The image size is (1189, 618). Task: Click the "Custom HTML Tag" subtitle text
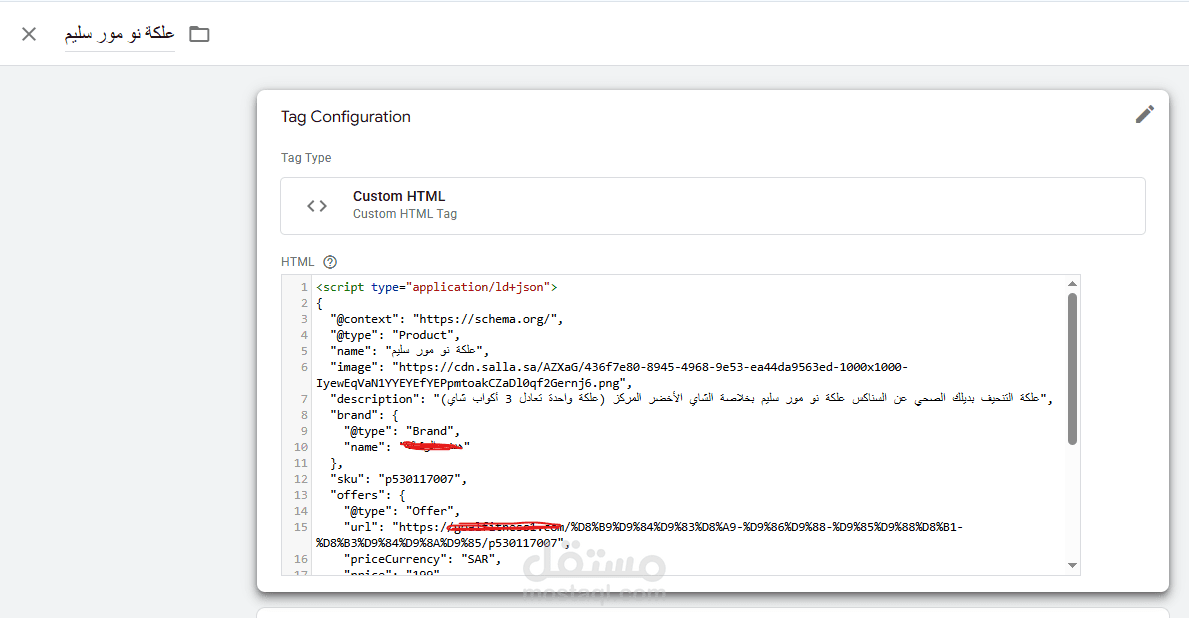[x=405, y=214]
